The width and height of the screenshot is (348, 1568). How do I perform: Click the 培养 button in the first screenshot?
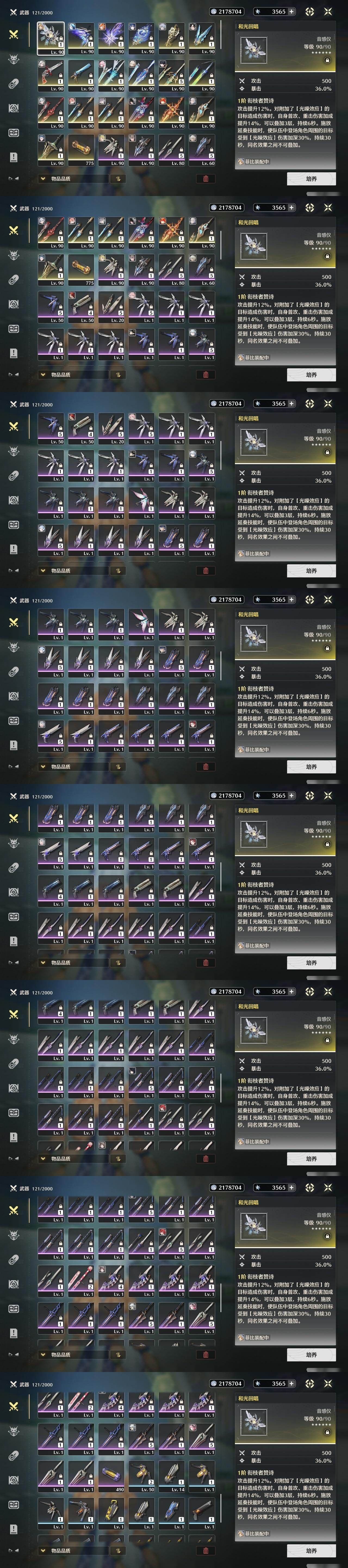(311, 178)
